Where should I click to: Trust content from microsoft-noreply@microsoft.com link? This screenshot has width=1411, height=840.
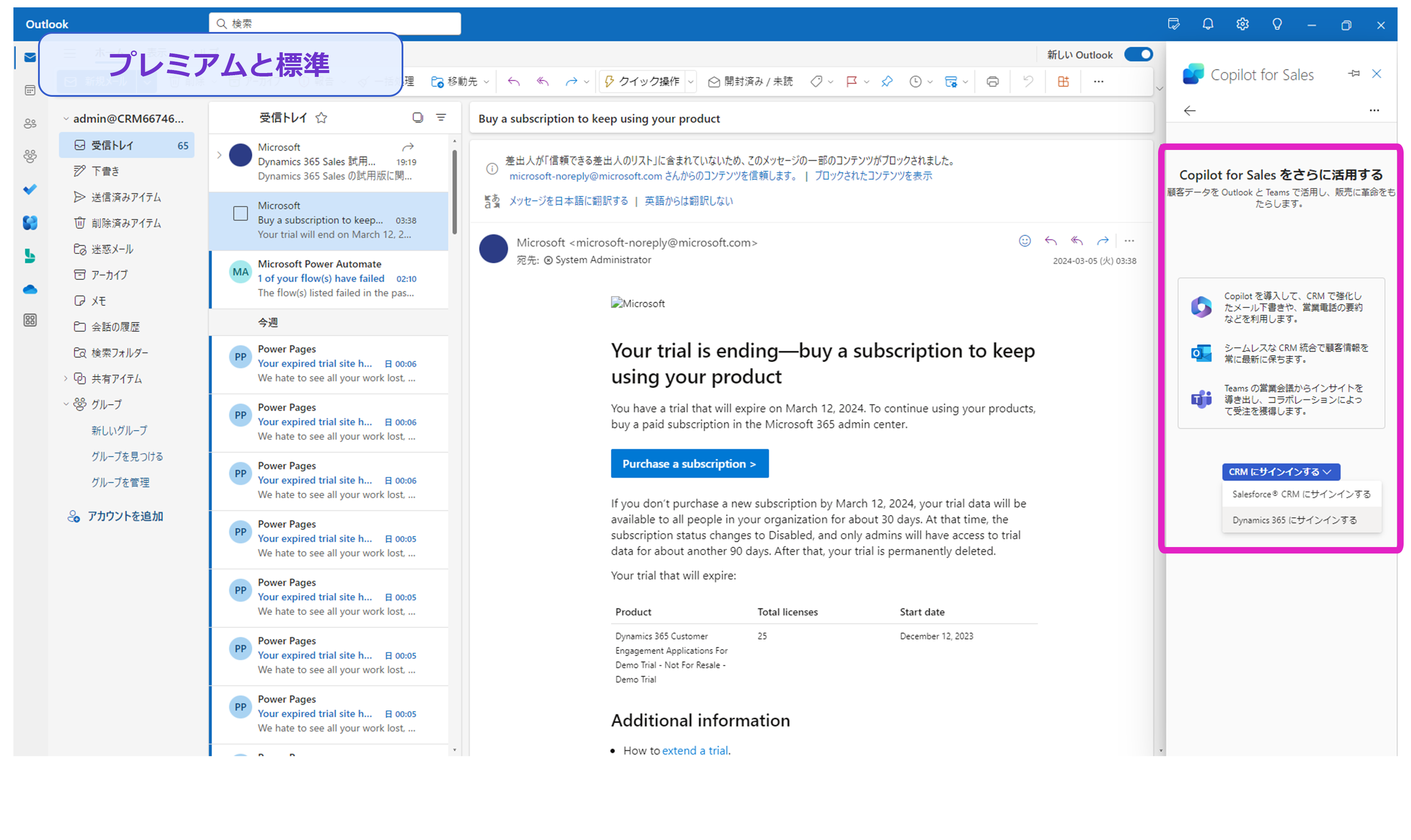(653, 176)
